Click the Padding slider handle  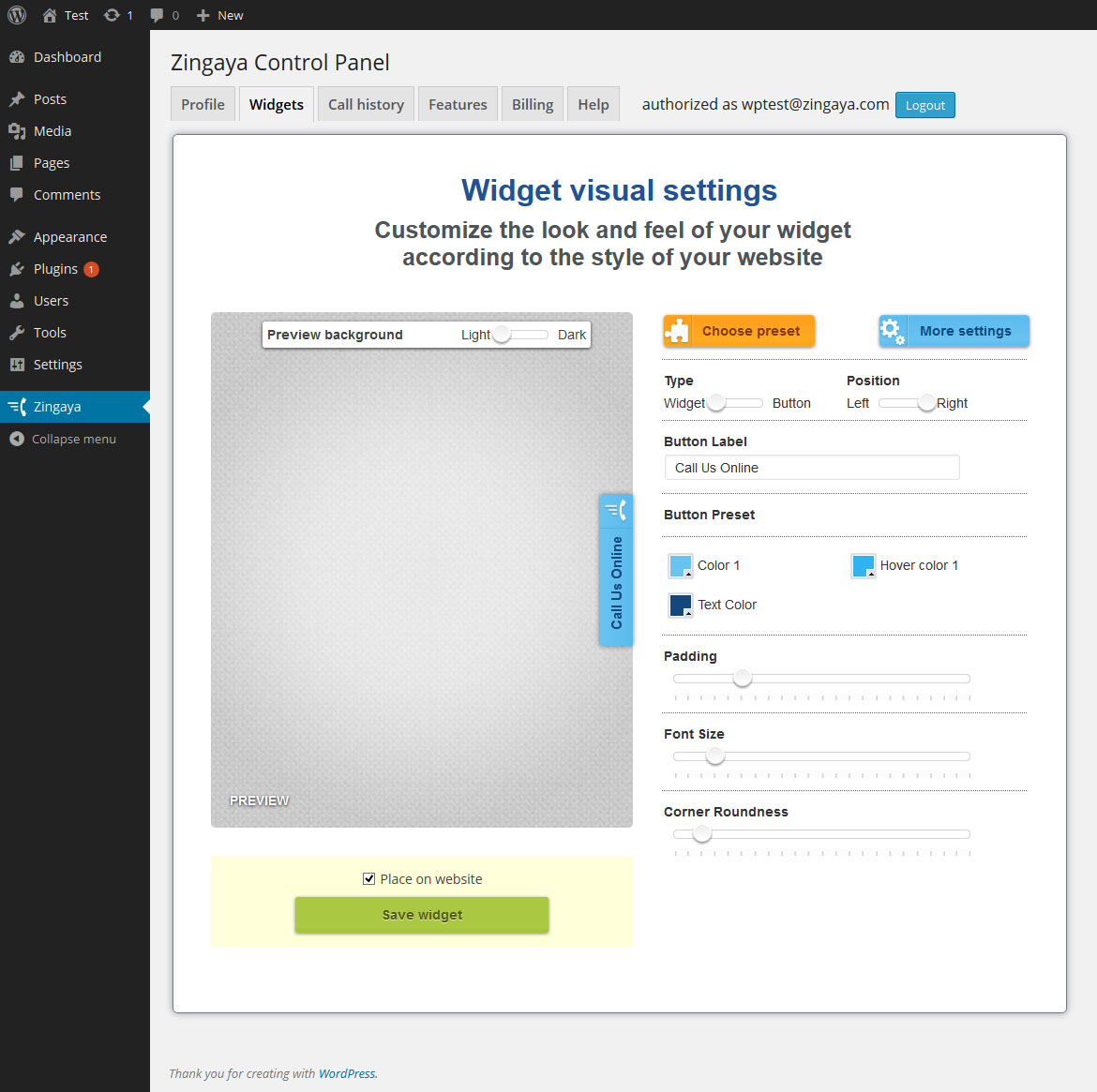743,678
